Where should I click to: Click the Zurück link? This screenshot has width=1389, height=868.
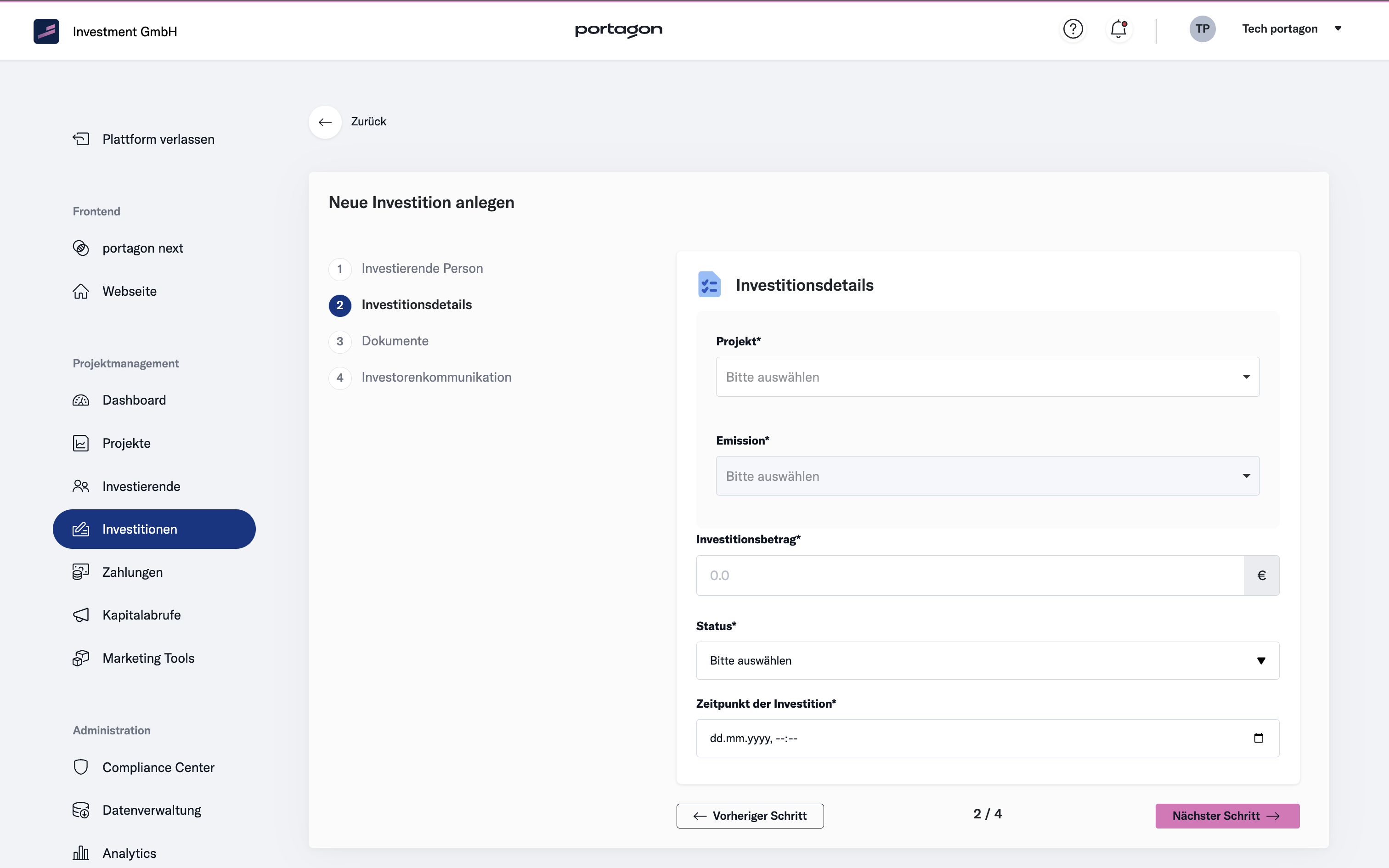coord(368,122)
